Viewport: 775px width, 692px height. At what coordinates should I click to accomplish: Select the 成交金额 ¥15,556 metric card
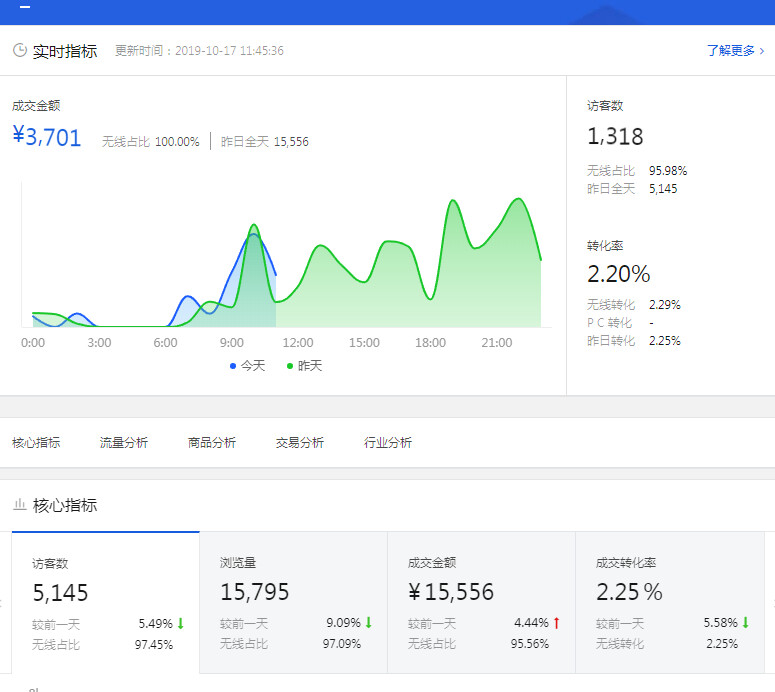coord(481,602)
